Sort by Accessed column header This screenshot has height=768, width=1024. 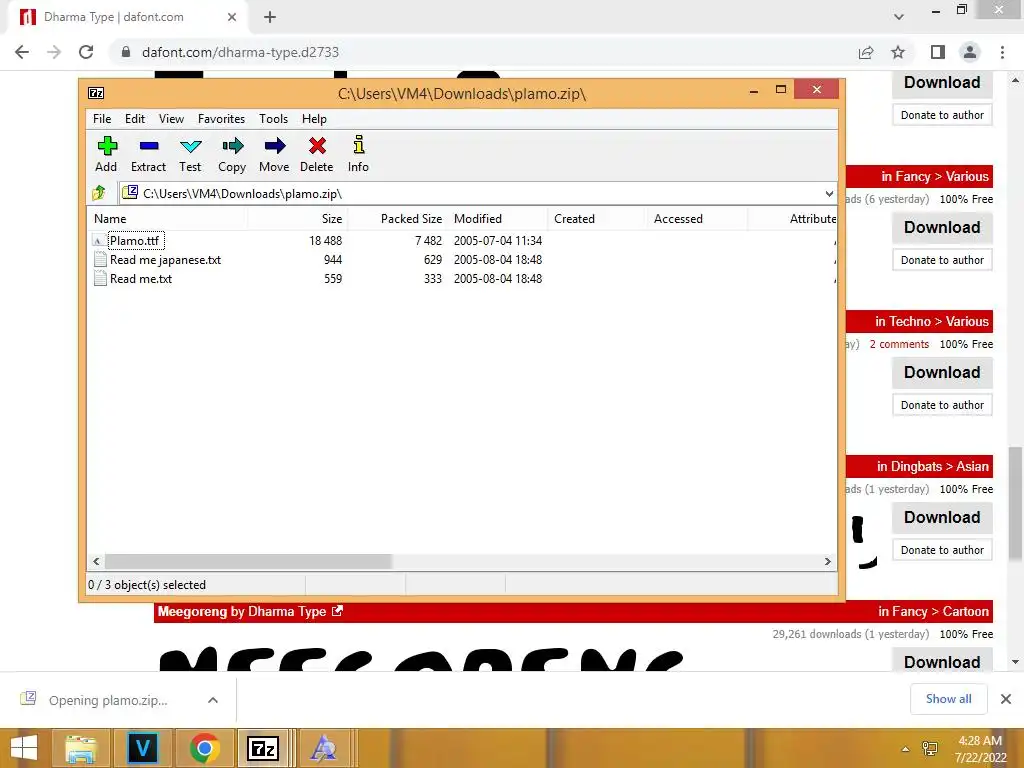tap(697, 219)
